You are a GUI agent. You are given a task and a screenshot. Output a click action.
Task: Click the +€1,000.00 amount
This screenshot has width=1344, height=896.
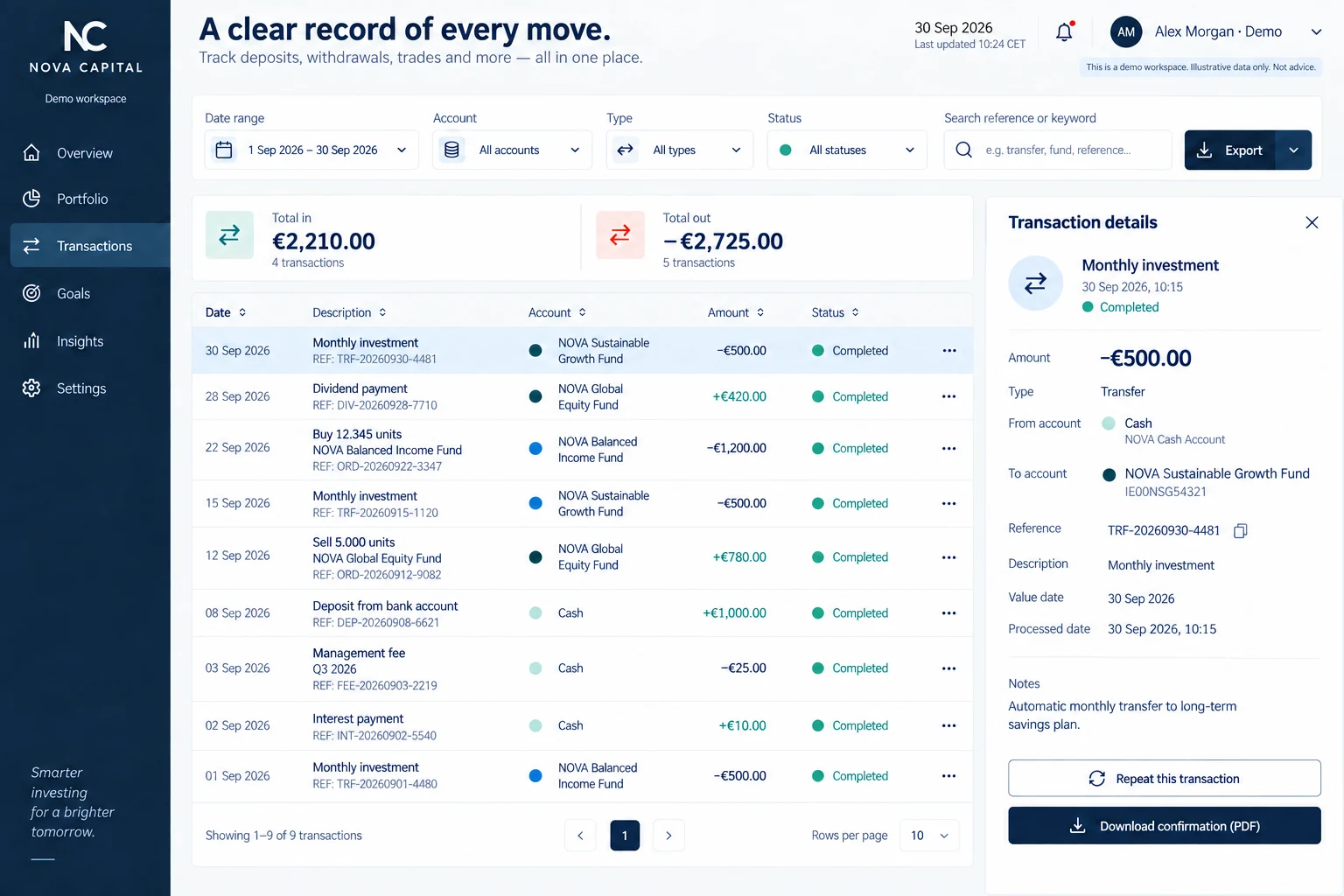tap(734, 613)
